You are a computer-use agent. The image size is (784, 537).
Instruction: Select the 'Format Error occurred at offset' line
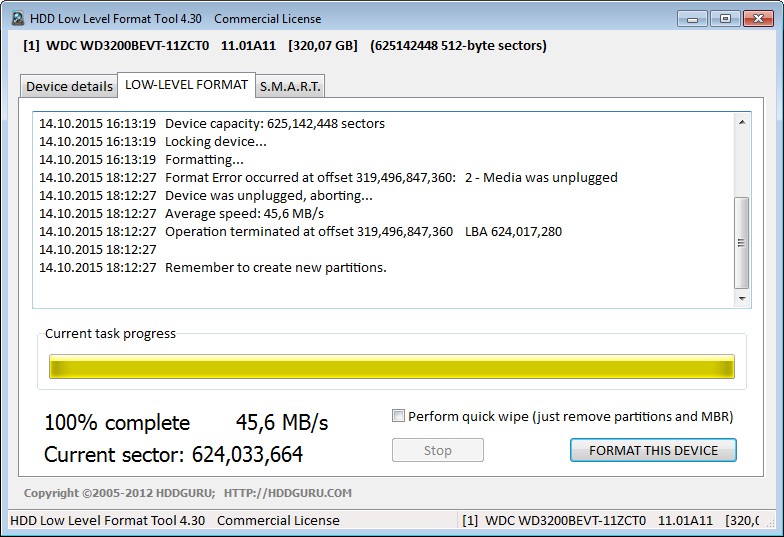(328, 178)
